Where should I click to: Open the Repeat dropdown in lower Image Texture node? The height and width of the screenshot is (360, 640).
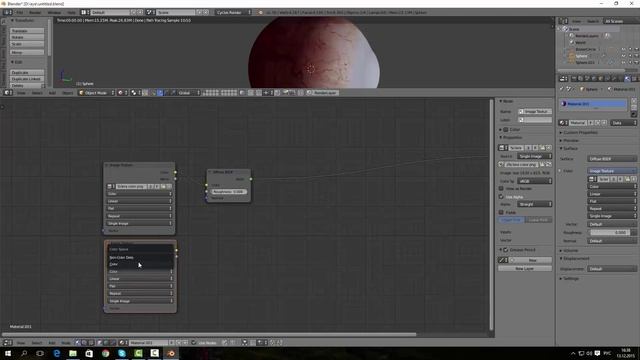point(140,293)
